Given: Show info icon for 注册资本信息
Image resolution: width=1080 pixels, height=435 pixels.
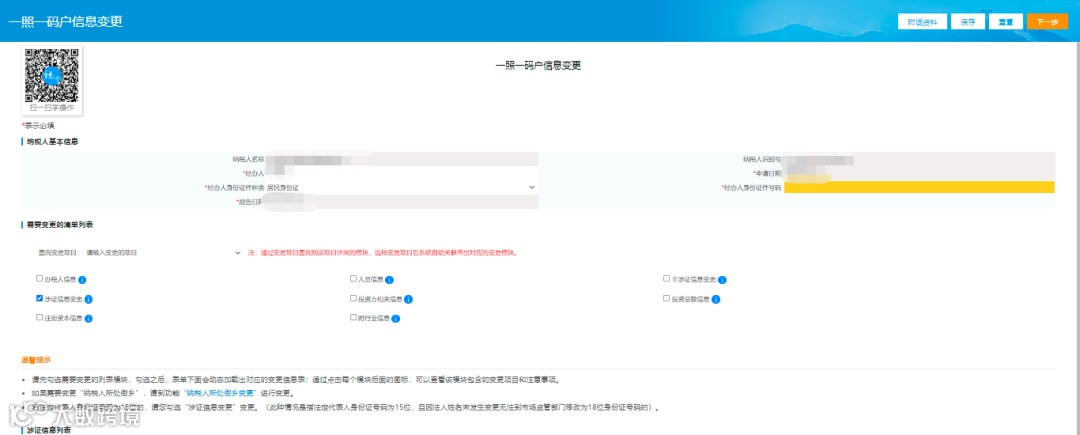Looking at the screenshot, I should pyautogui.click(x=88, y=319).
